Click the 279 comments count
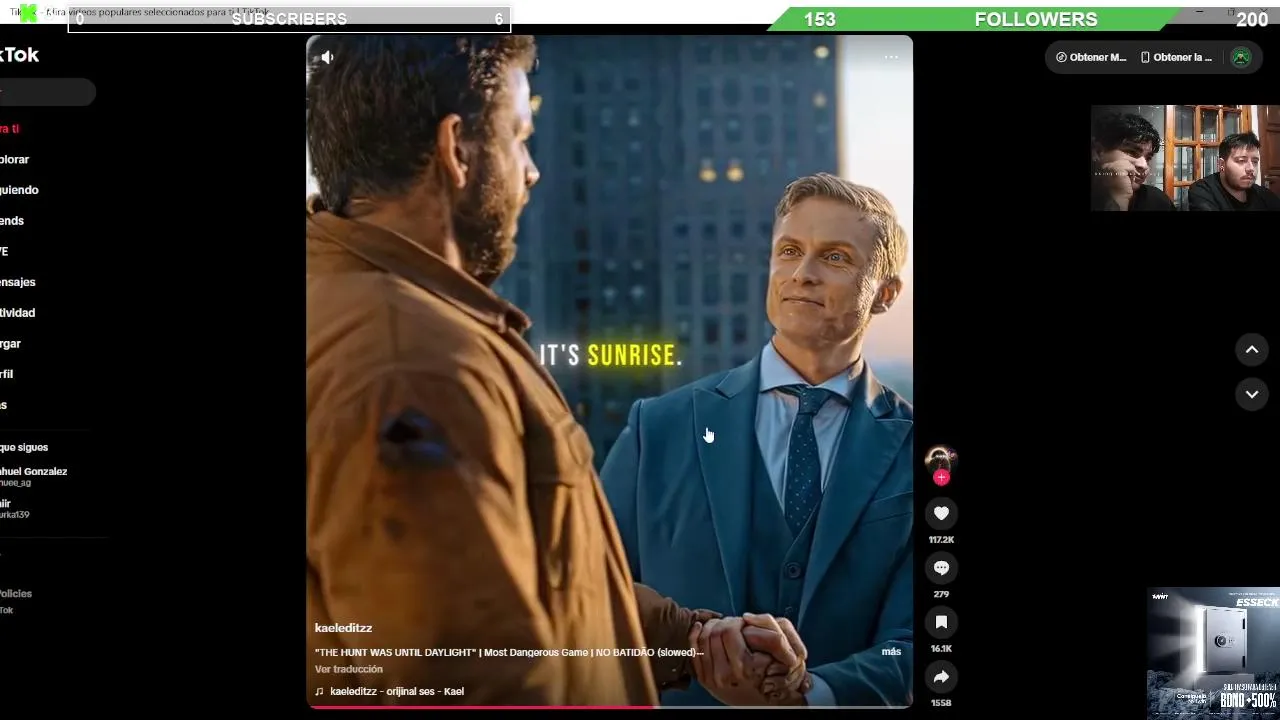Screen dimensions: 1280x720 (941, 594)
